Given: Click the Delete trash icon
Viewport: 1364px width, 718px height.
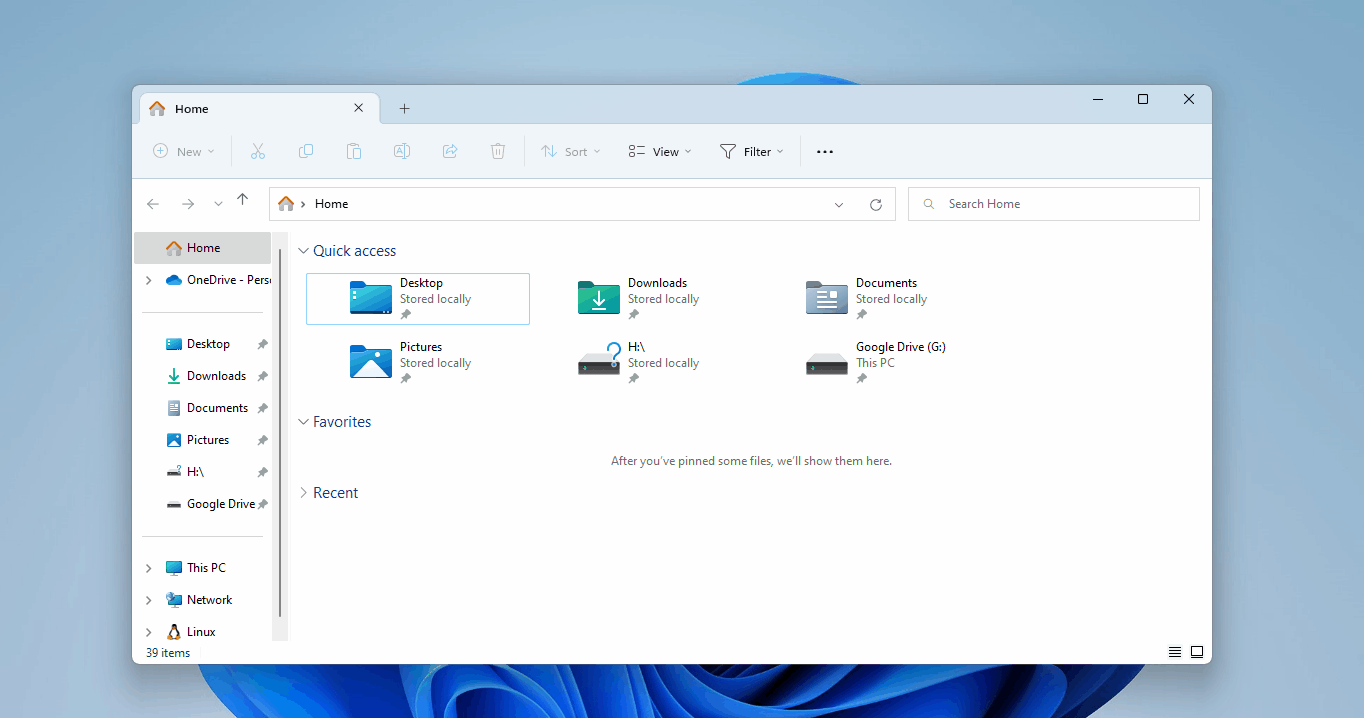Looking at the screenshot, I should (498, 151).
